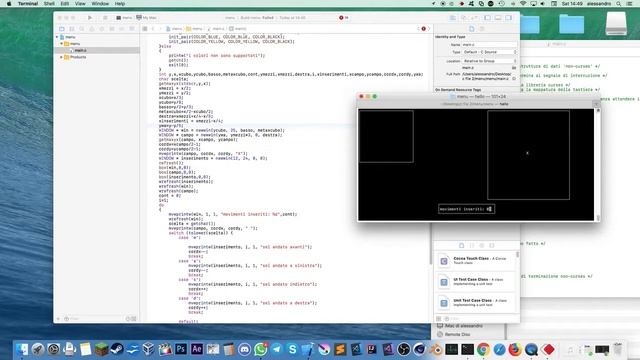Open Skype from the Dock

tap(292, 349)
